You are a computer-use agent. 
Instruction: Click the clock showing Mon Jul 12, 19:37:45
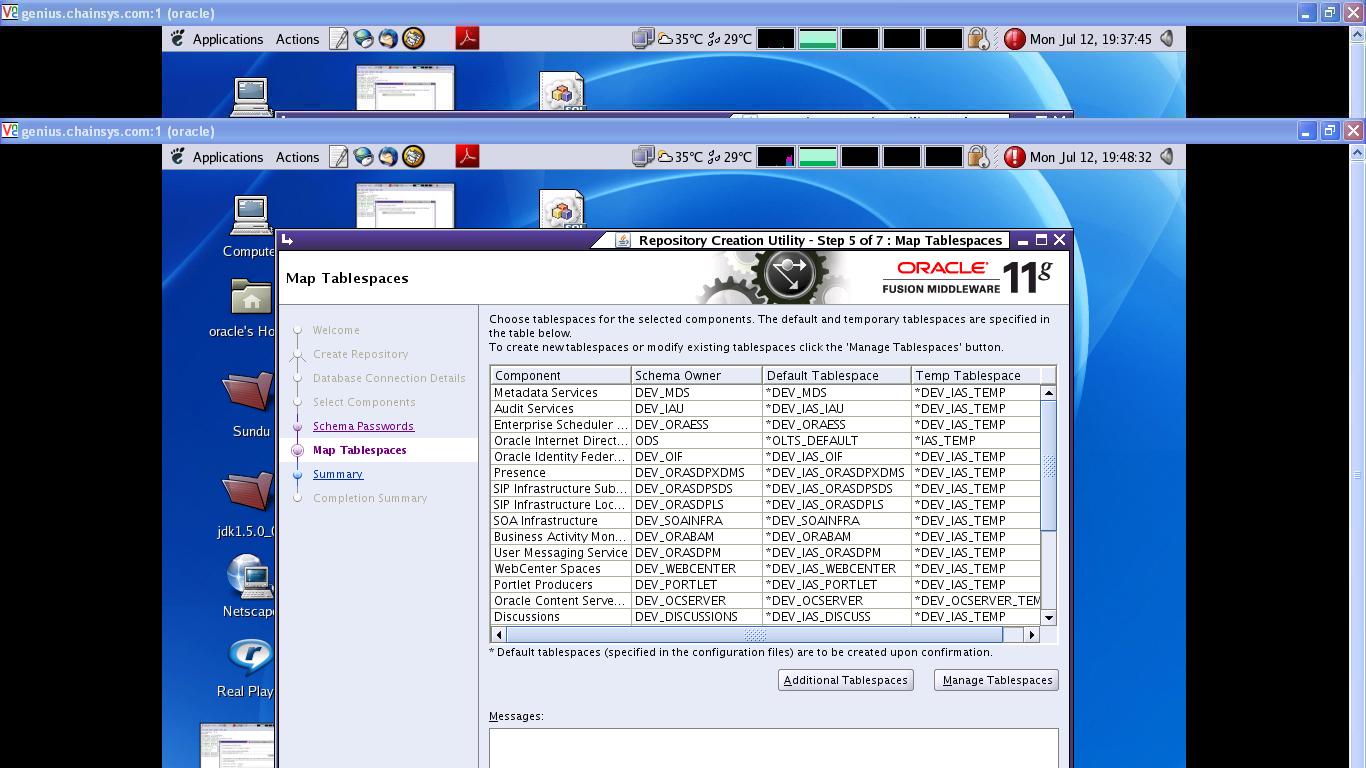[1090, 39]
